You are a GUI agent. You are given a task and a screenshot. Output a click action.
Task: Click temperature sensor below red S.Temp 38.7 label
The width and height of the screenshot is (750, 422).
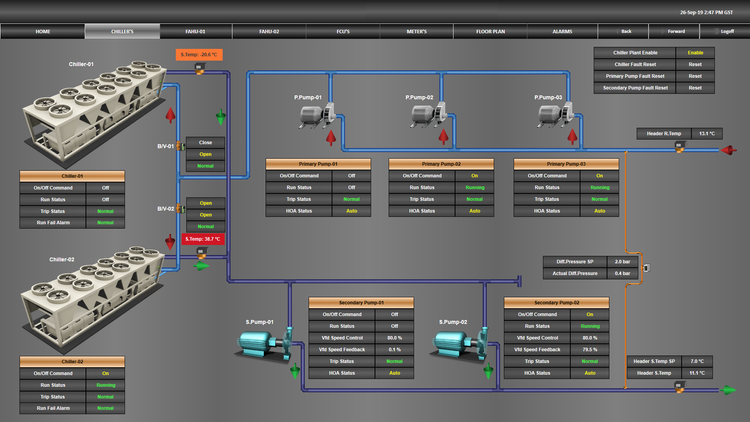pos(201,253)
